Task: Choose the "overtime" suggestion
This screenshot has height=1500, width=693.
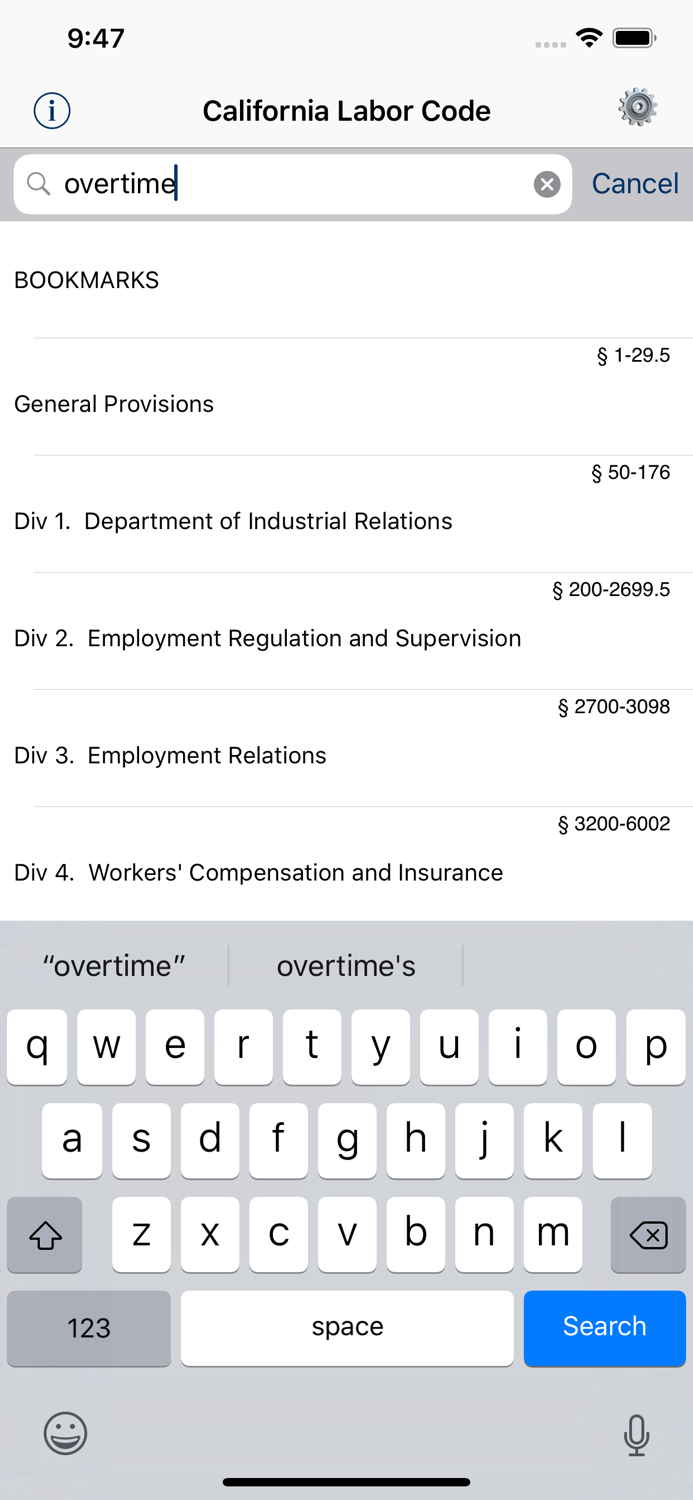Action: point(113,965)
